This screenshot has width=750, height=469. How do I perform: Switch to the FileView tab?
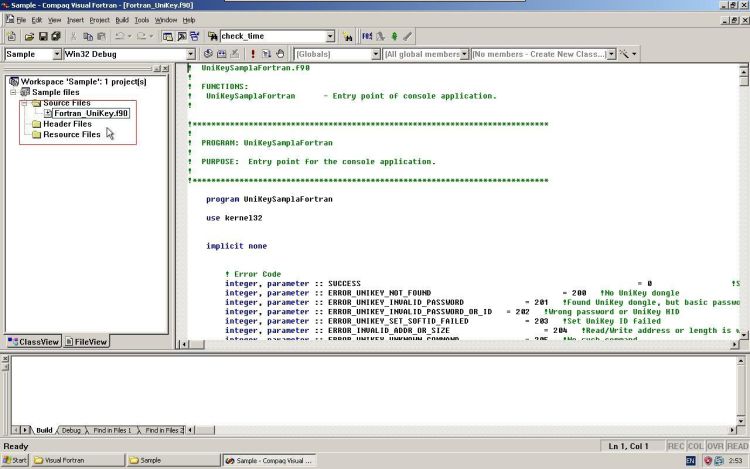86,342
